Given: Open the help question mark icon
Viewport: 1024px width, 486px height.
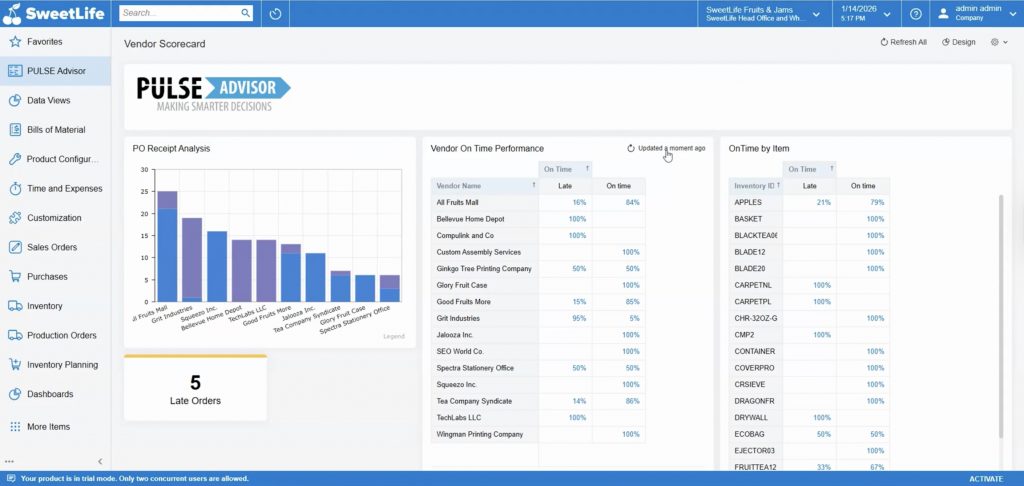Looking at the screenshot, I should [x=915, y=14].
